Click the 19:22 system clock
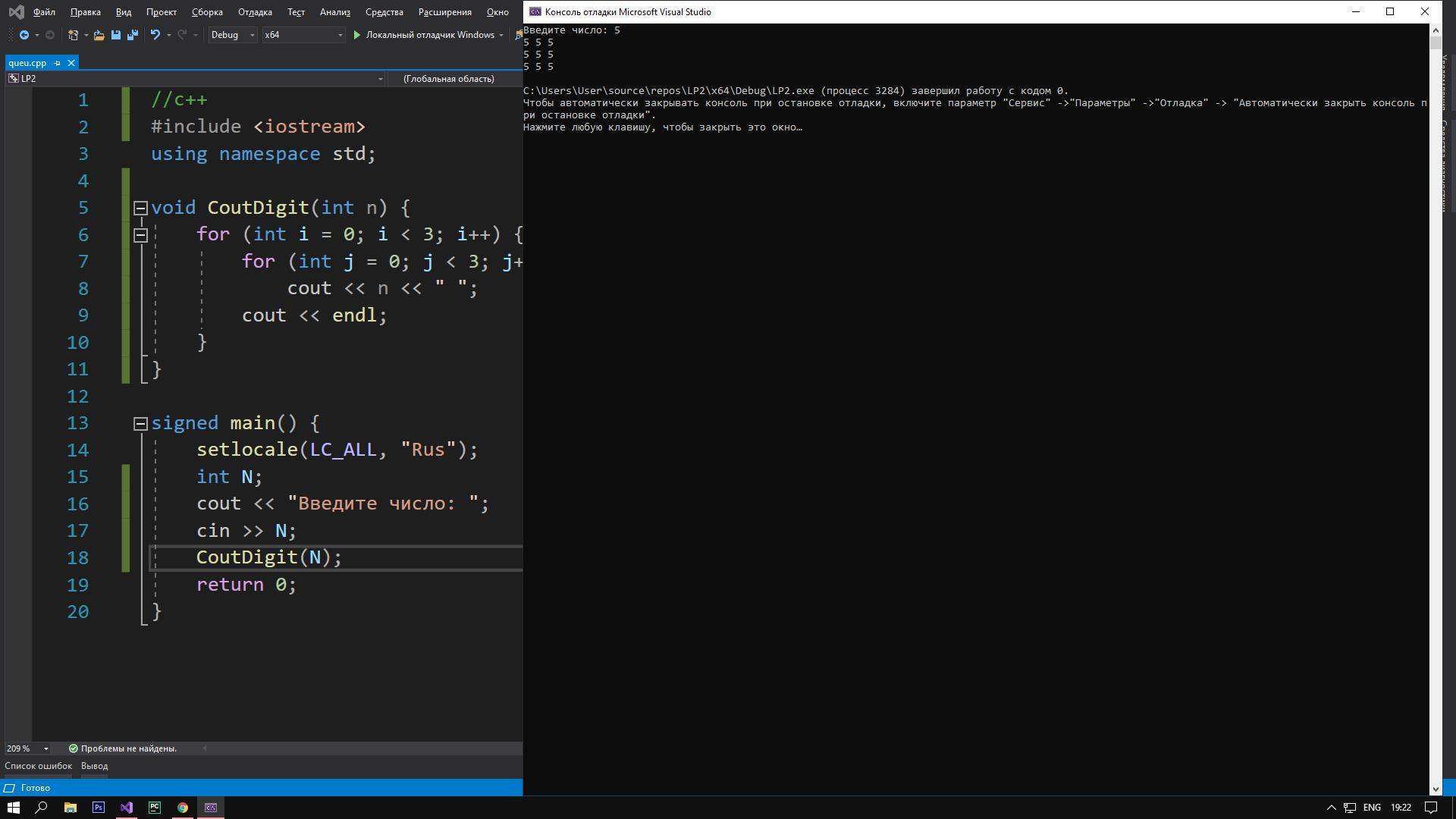Image resolution: width=1456 pixels, height=819 pixels. tap(1401, 808)
